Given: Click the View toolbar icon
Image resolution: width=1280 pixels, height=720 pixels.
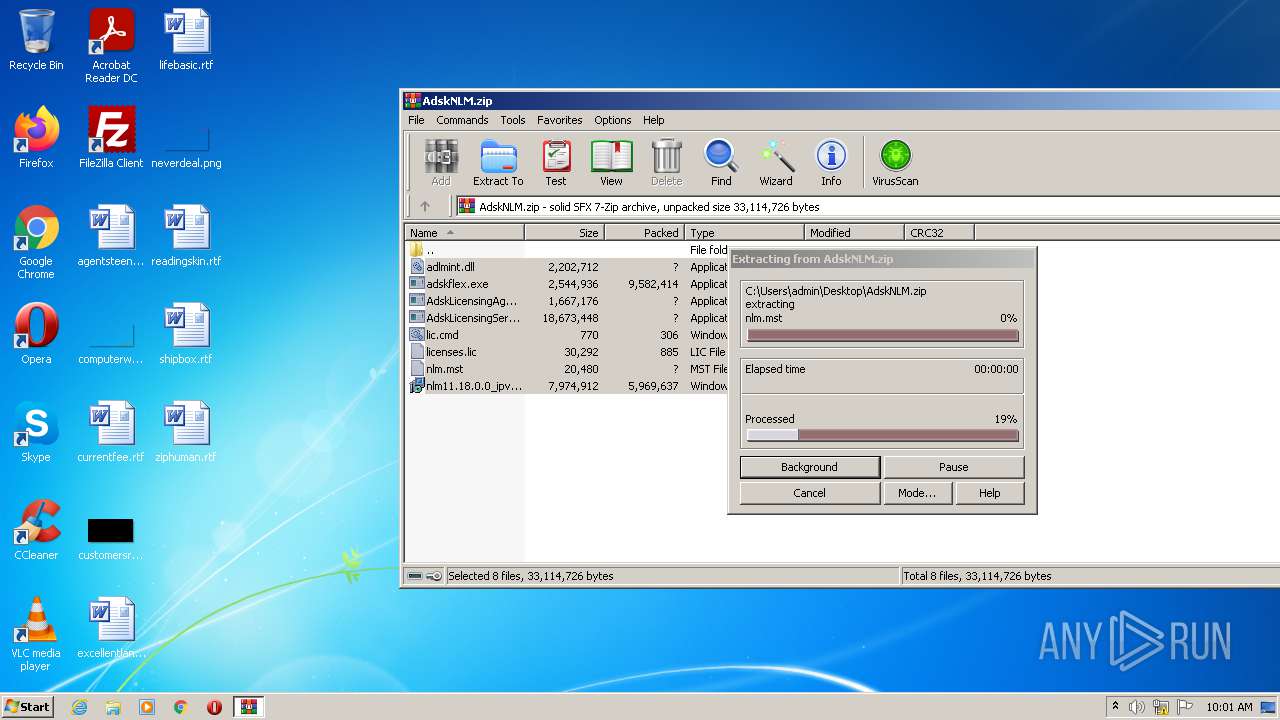Looking at the screenshot, I should pyautogui.click(x=611, y=162).
